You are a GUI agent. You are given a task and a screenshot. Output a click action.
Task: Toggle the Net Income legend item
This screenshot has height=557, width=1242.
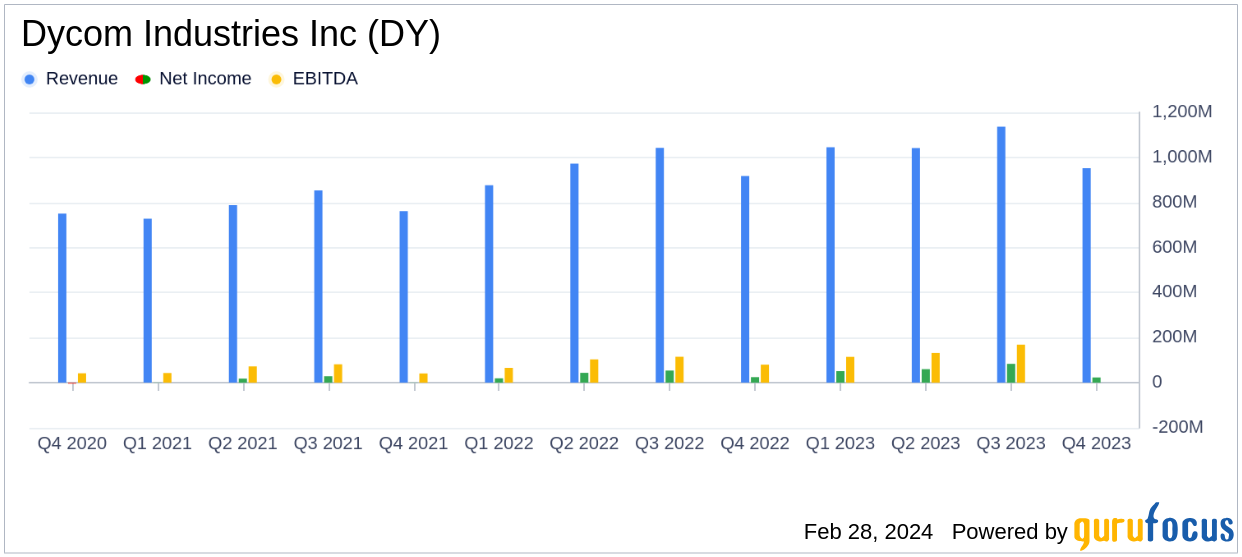coord(194,79)
